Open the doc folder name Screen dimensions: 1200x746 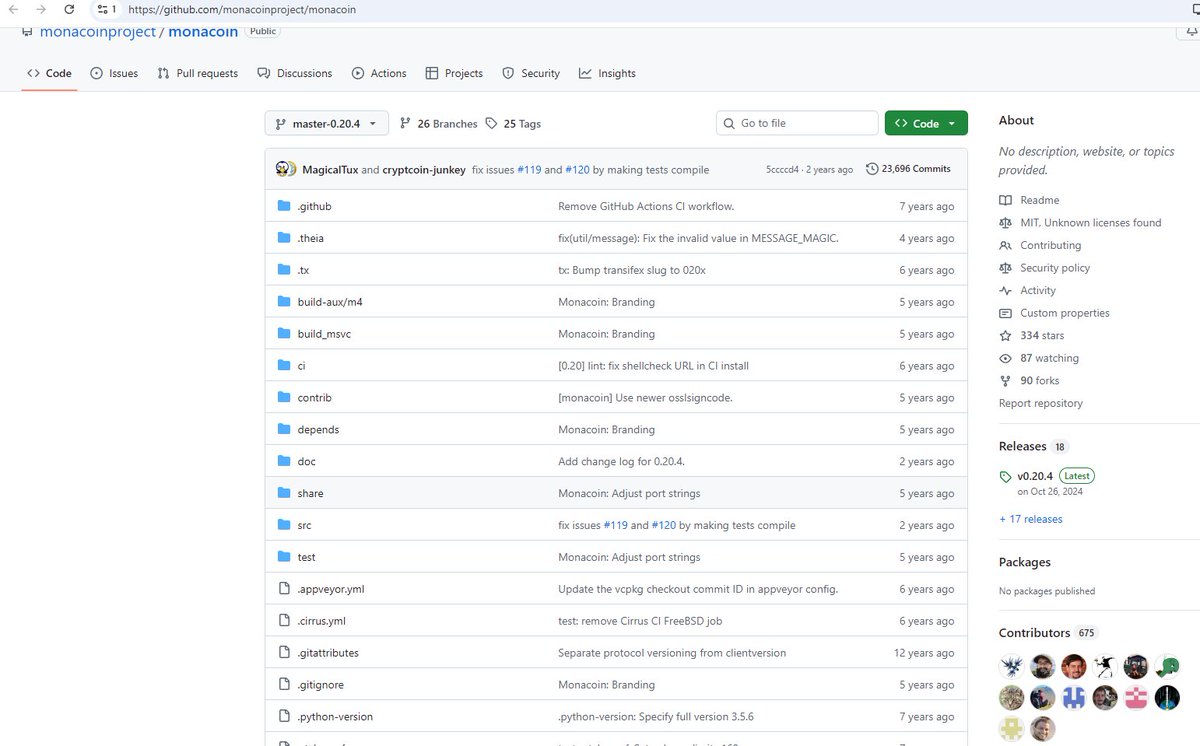(306, 462)
